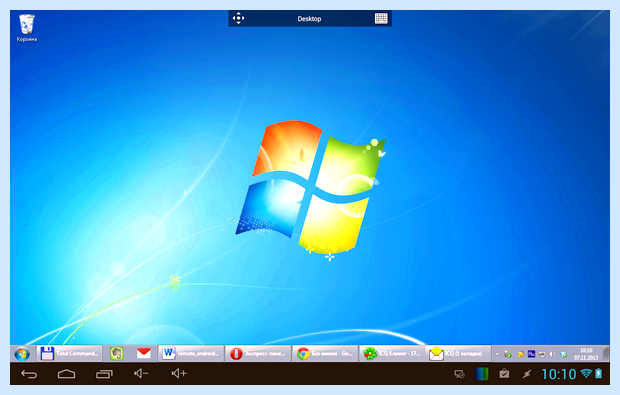This screenshot has height=395, width=620.
Task: Tap Android volume down button
Action: point(141,373)
